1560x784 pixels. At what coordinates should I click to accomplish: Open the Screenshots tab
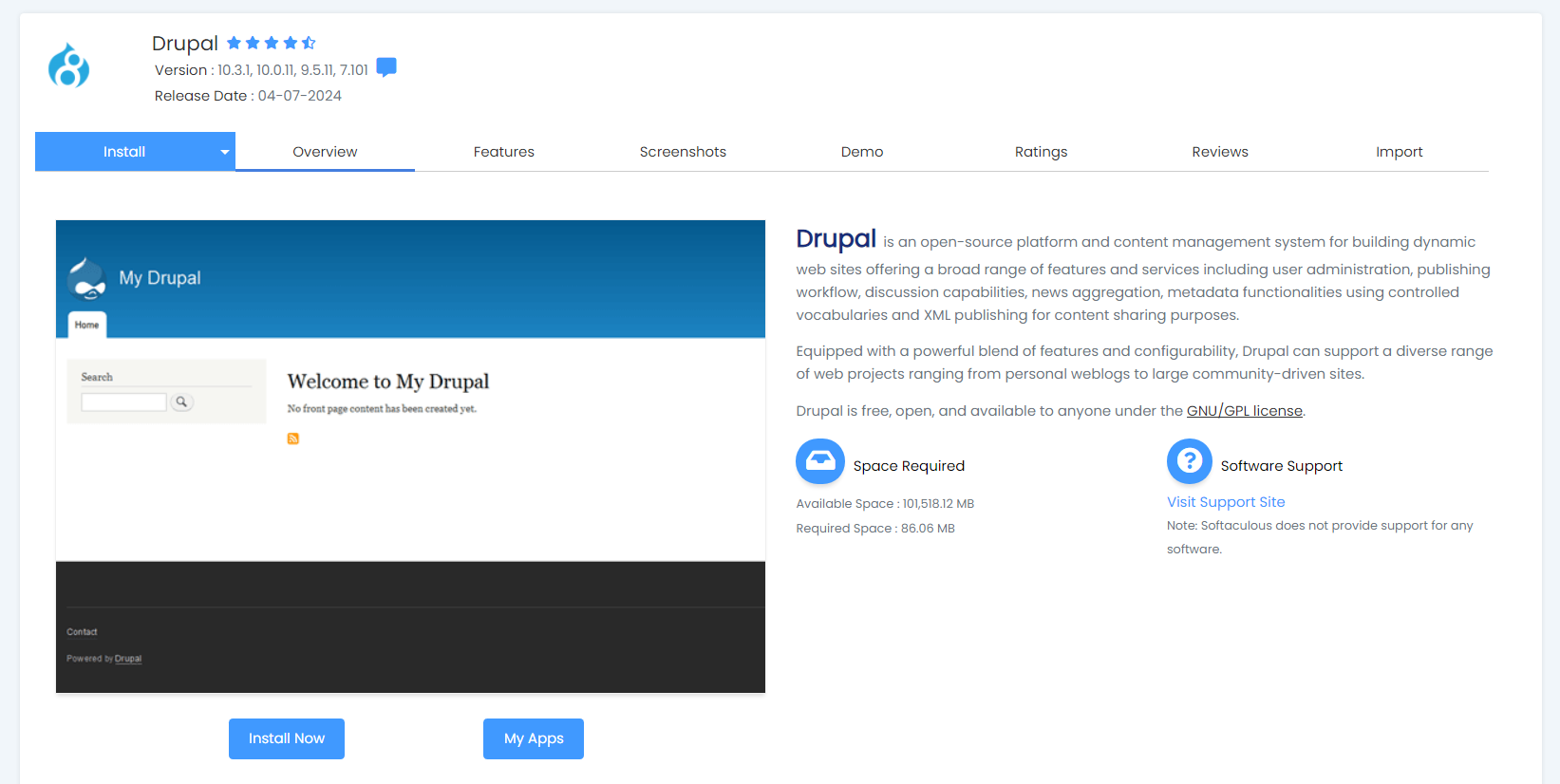pyautogui.click(x=683, y=152)
